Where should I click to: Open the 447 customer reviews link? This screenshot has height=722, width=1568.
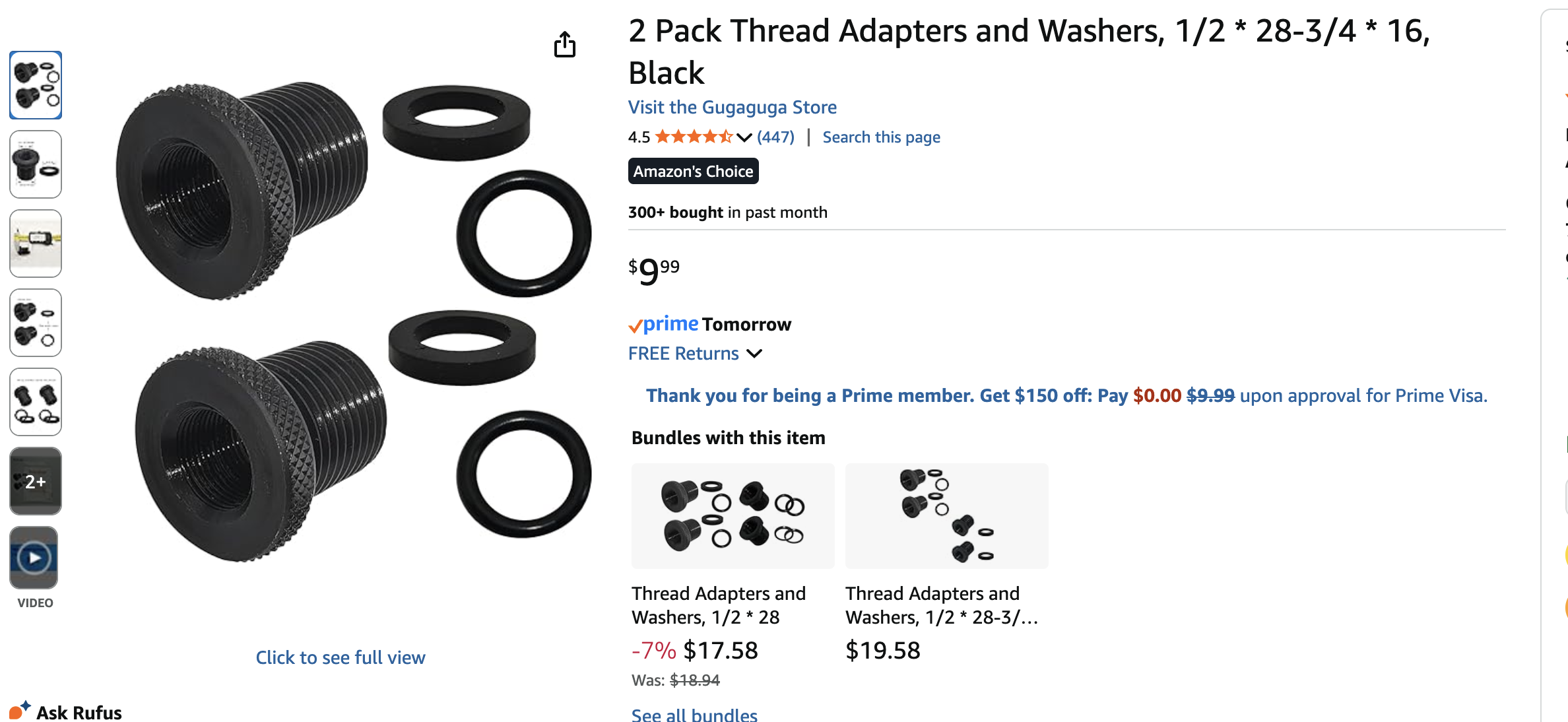[775, 137]
